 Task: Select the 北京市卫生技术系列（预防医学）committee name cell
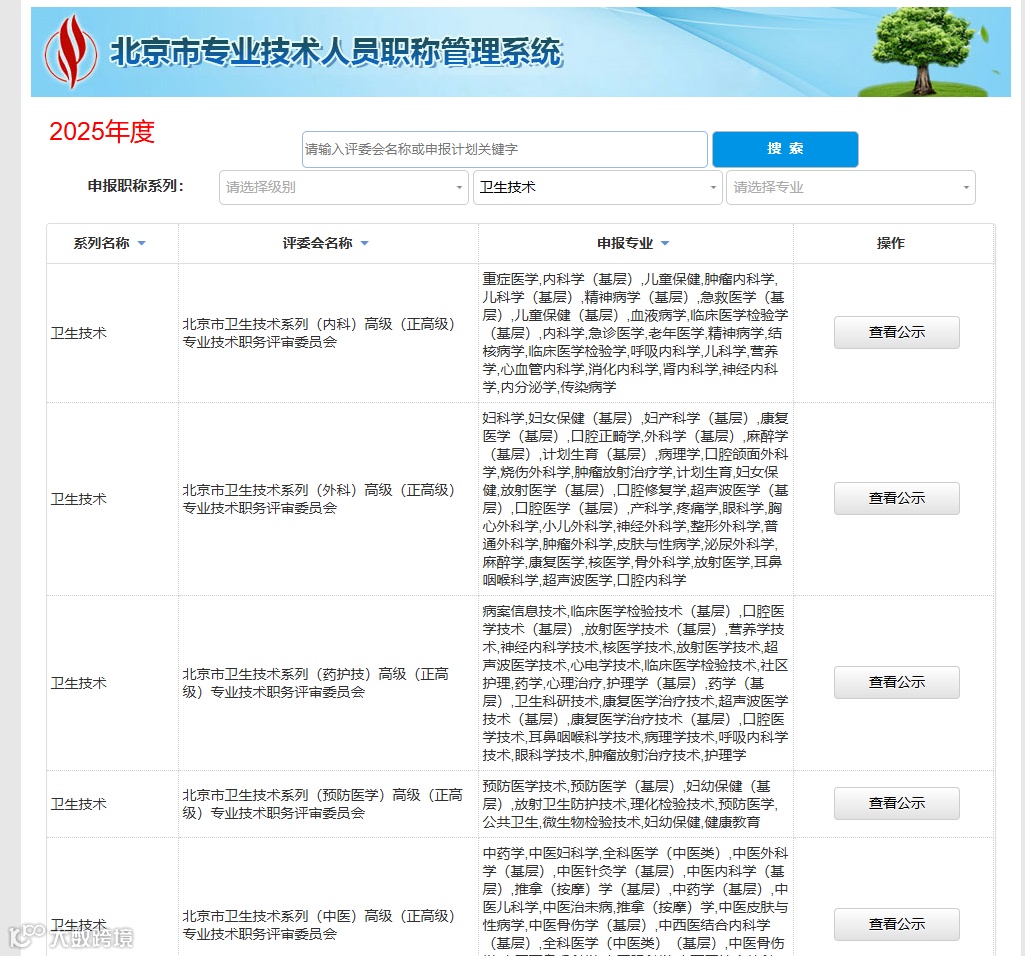click(328, 804)
